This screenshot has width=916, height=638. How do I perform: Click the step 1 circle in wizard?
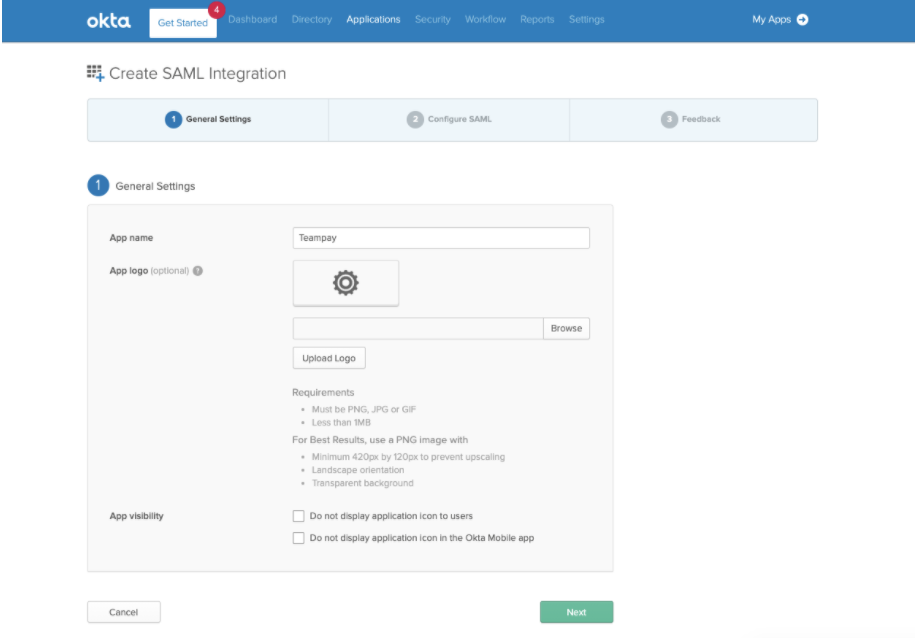[174, 119]
